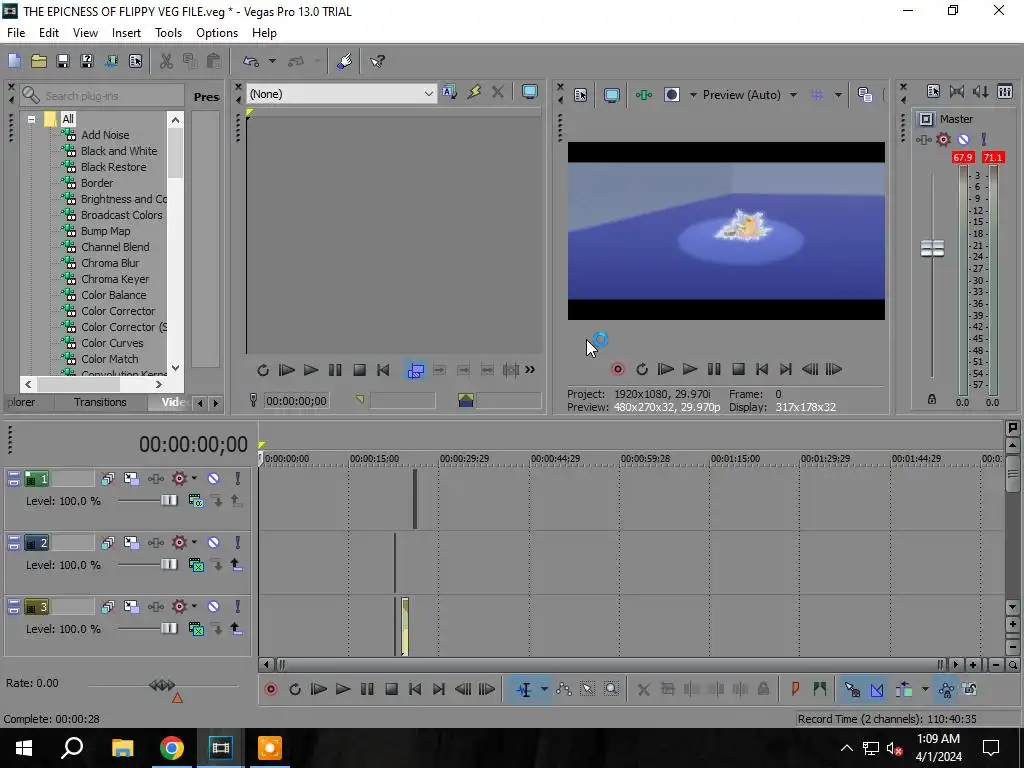This screenshot has width=1024, height=768.
Task: Select Black and White plug-in
Action: point(119,151)
